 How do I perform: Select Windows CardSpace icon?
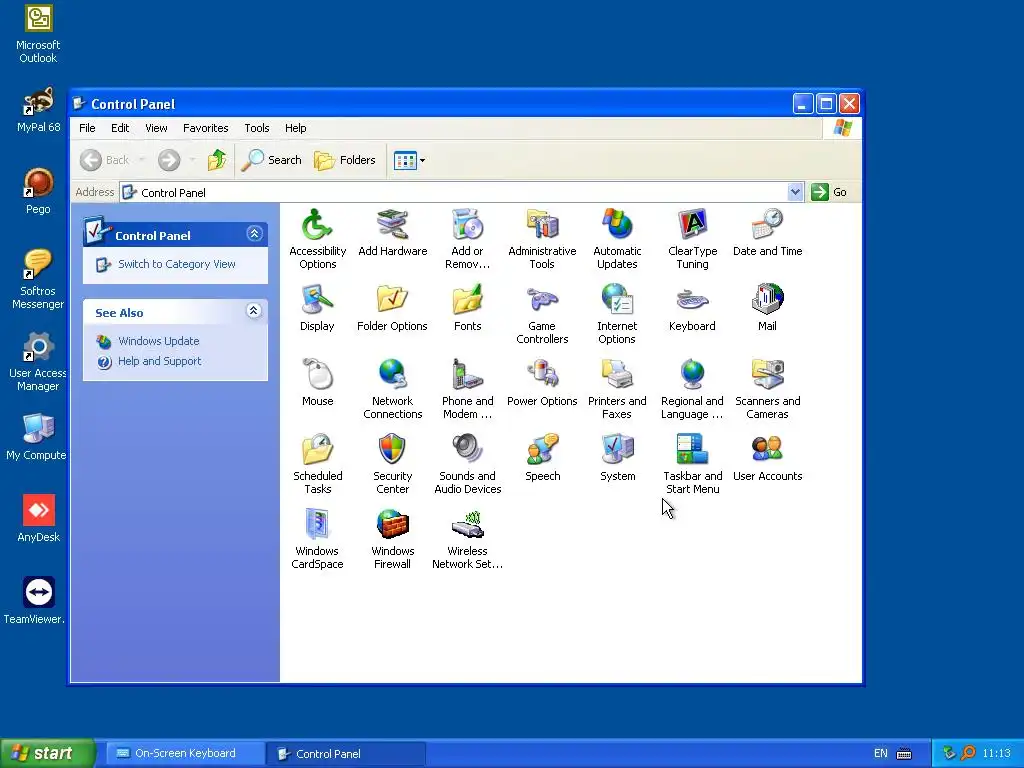(x=317, y=539)
